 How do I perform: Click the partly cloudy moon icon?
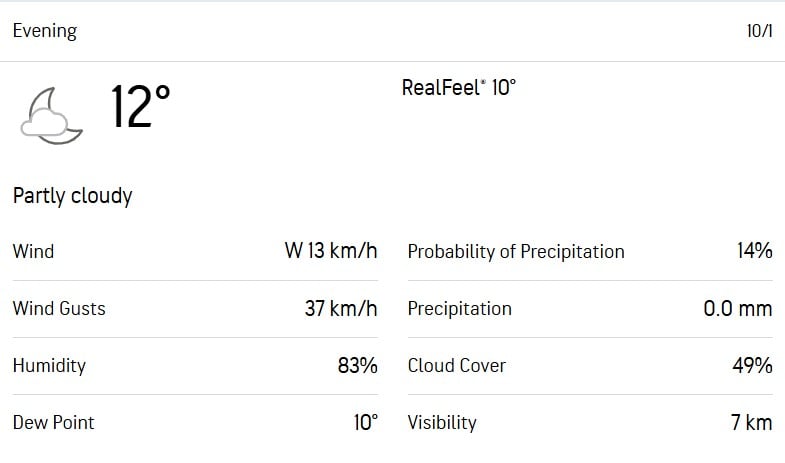pos(50,114)
